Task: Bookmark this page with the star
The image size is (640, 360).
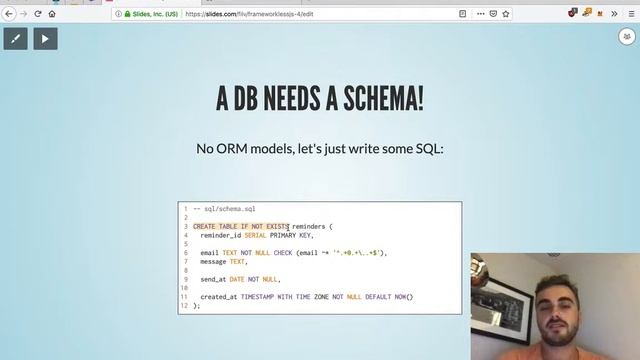Action: [x=506, y=14]
